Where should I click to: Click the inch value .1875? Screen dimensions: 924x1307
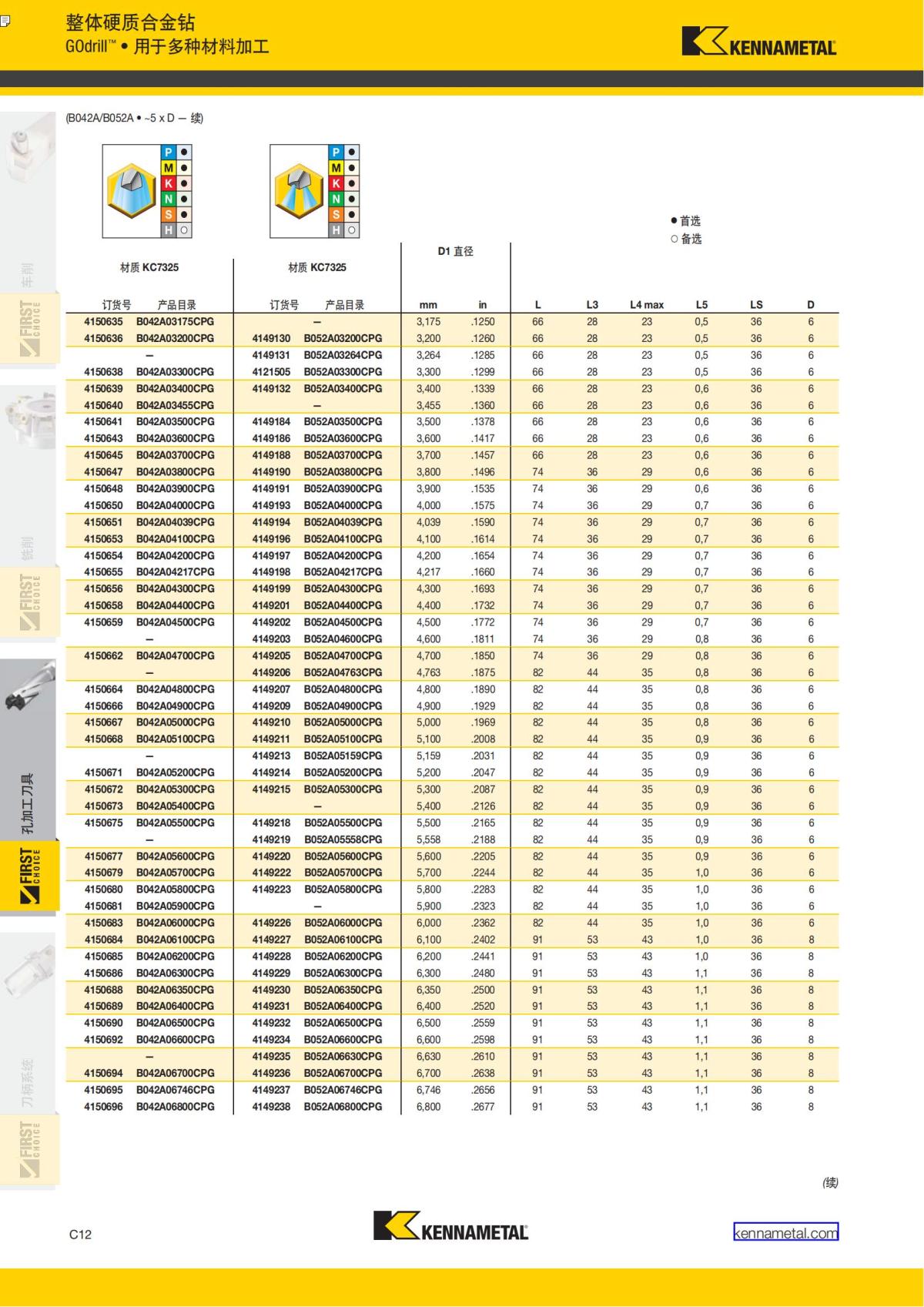pos(484,672)
